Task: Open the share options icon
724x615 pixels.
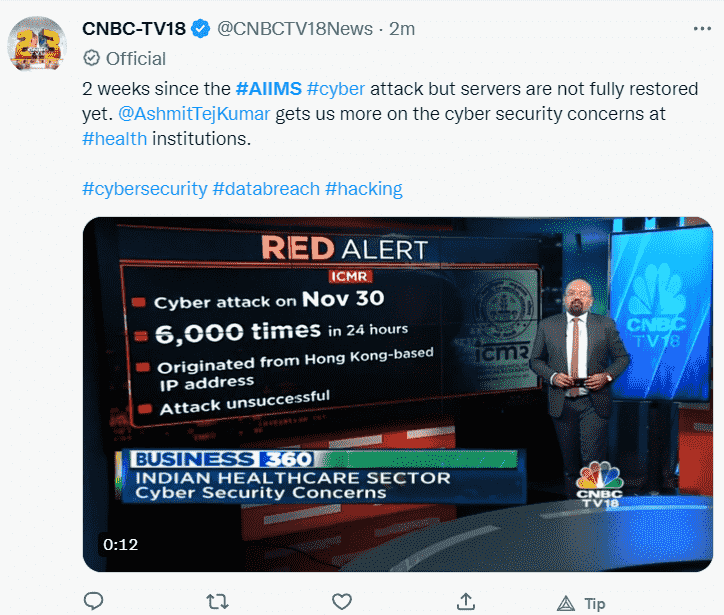Action: click(465, 601)
